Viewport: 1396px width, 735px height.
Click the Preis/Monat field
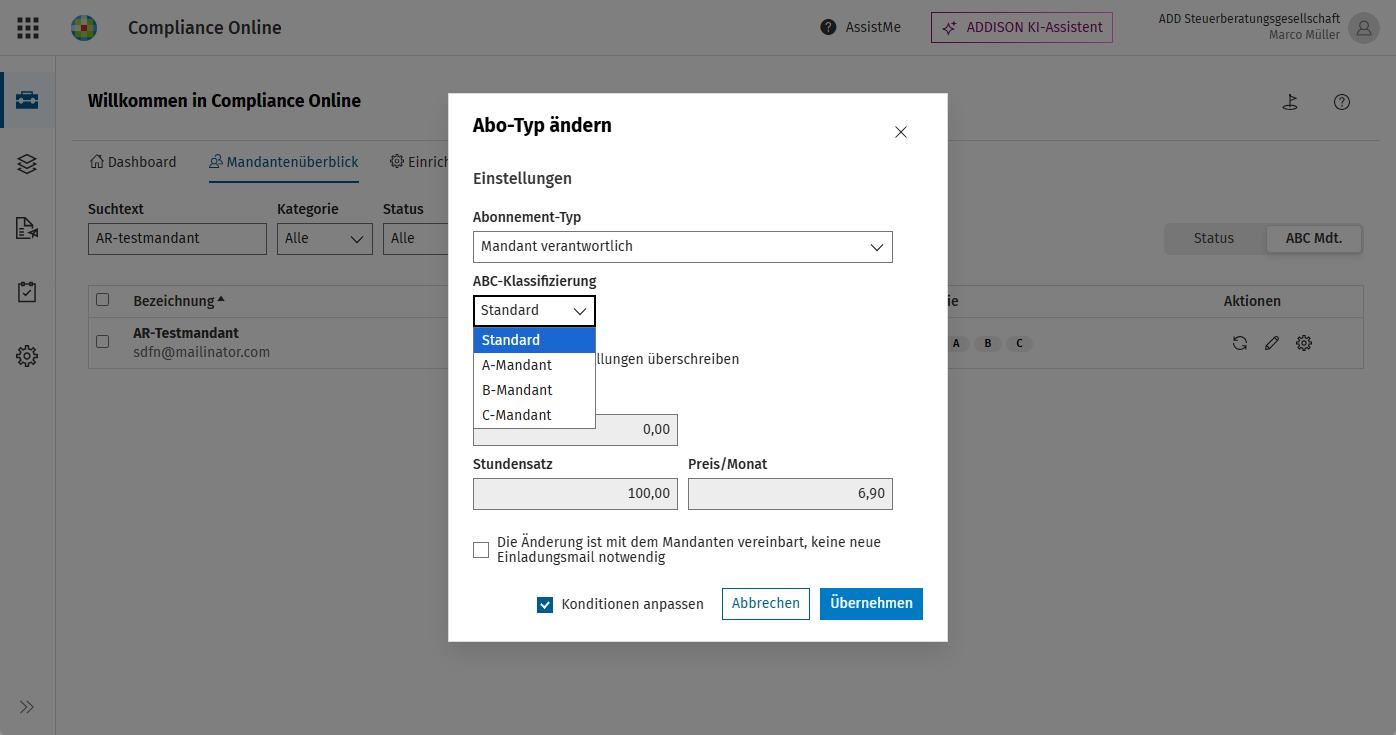790,494
